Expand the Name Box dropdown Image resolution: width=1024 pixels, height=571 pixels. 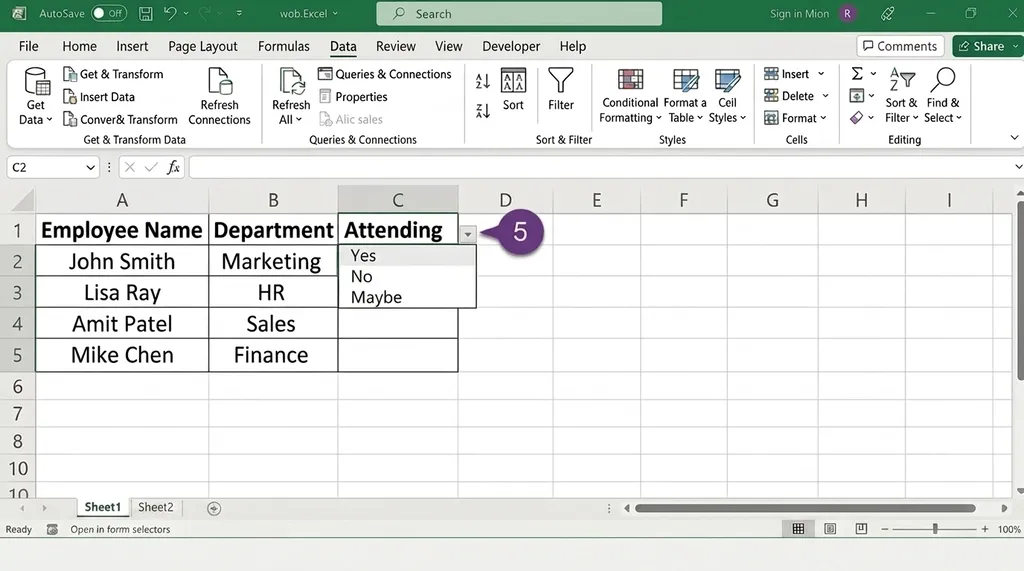point(90,167)
